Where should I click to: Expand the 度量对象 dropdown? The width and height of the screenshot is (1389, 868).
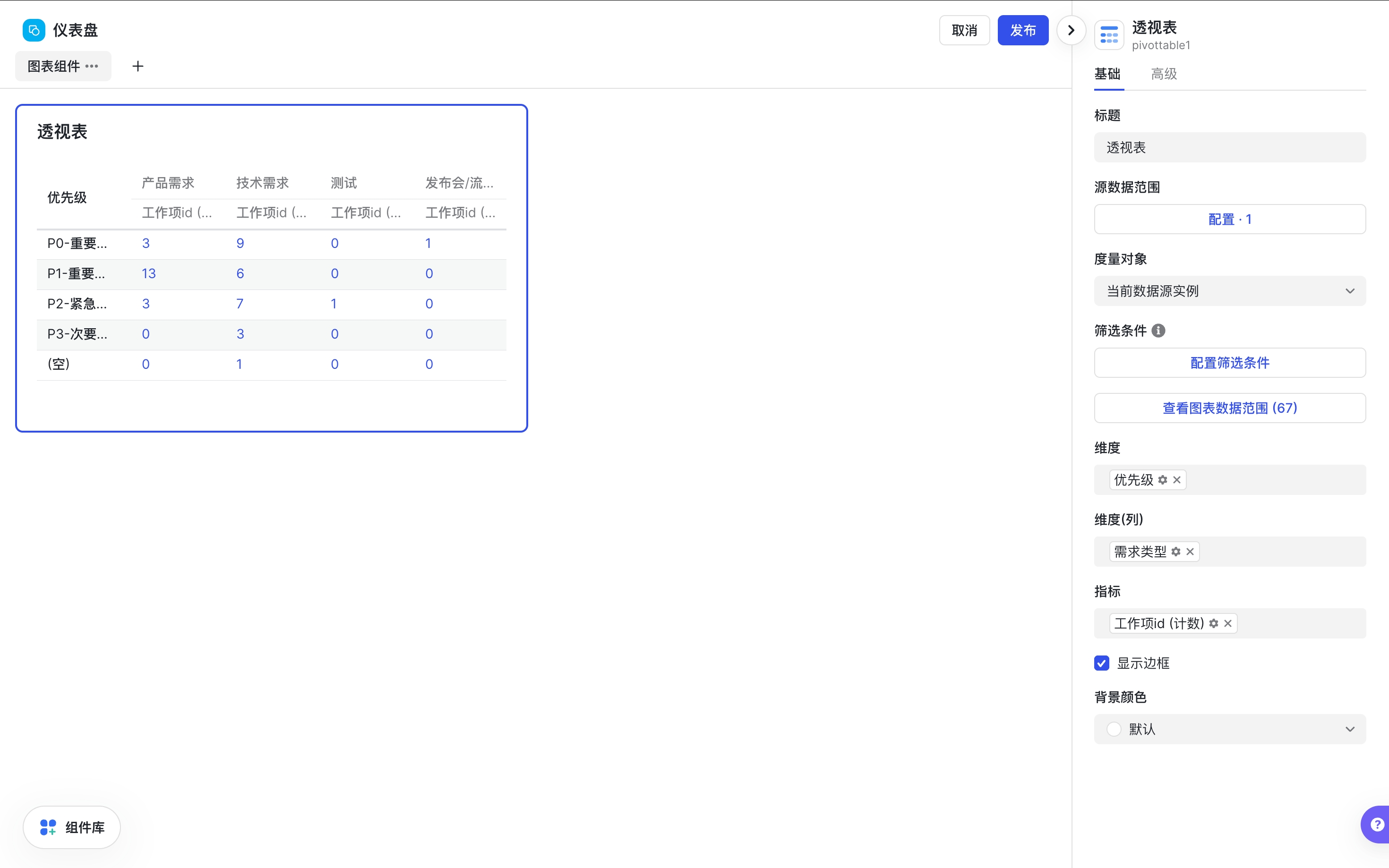(1229, 291)
